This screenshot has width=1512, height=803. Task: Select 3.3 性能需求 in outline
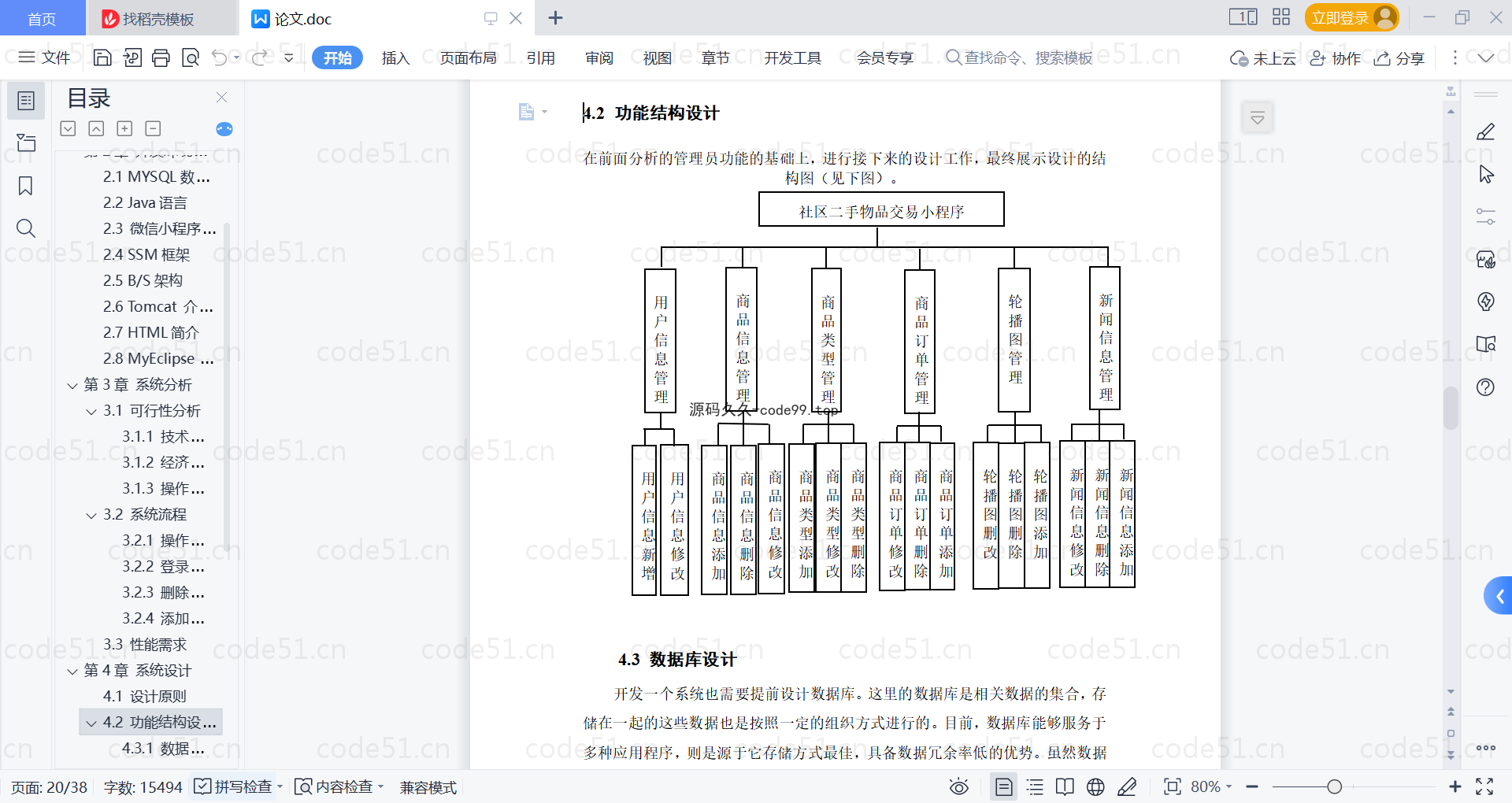145,645
